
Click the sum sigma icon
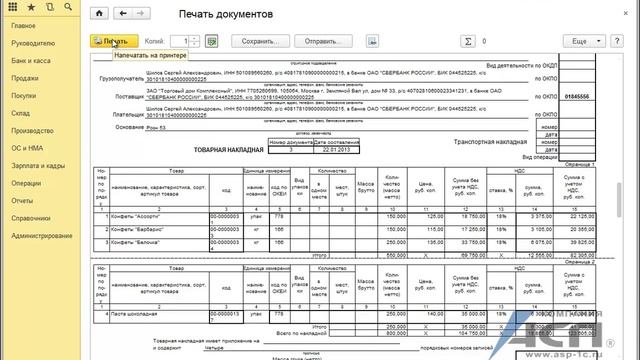click(x=468, y=41)
